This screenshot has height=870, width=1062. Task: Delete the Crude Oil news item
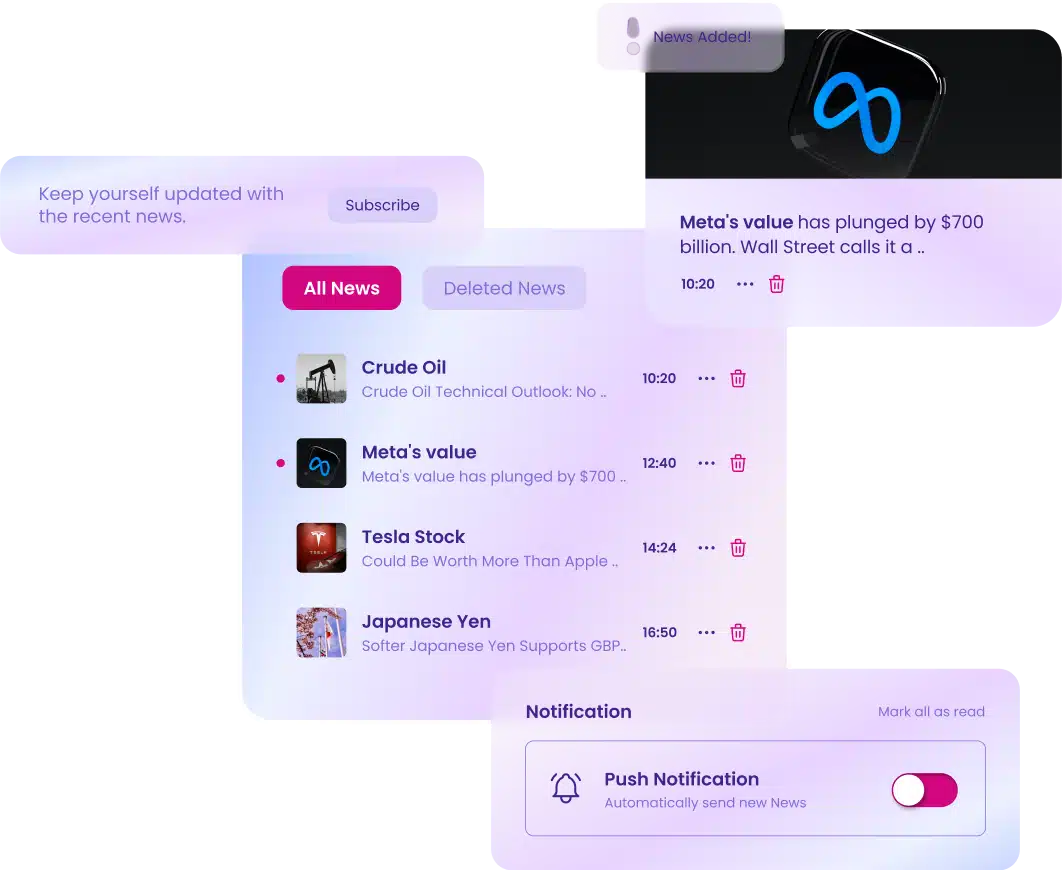[738, 378]
